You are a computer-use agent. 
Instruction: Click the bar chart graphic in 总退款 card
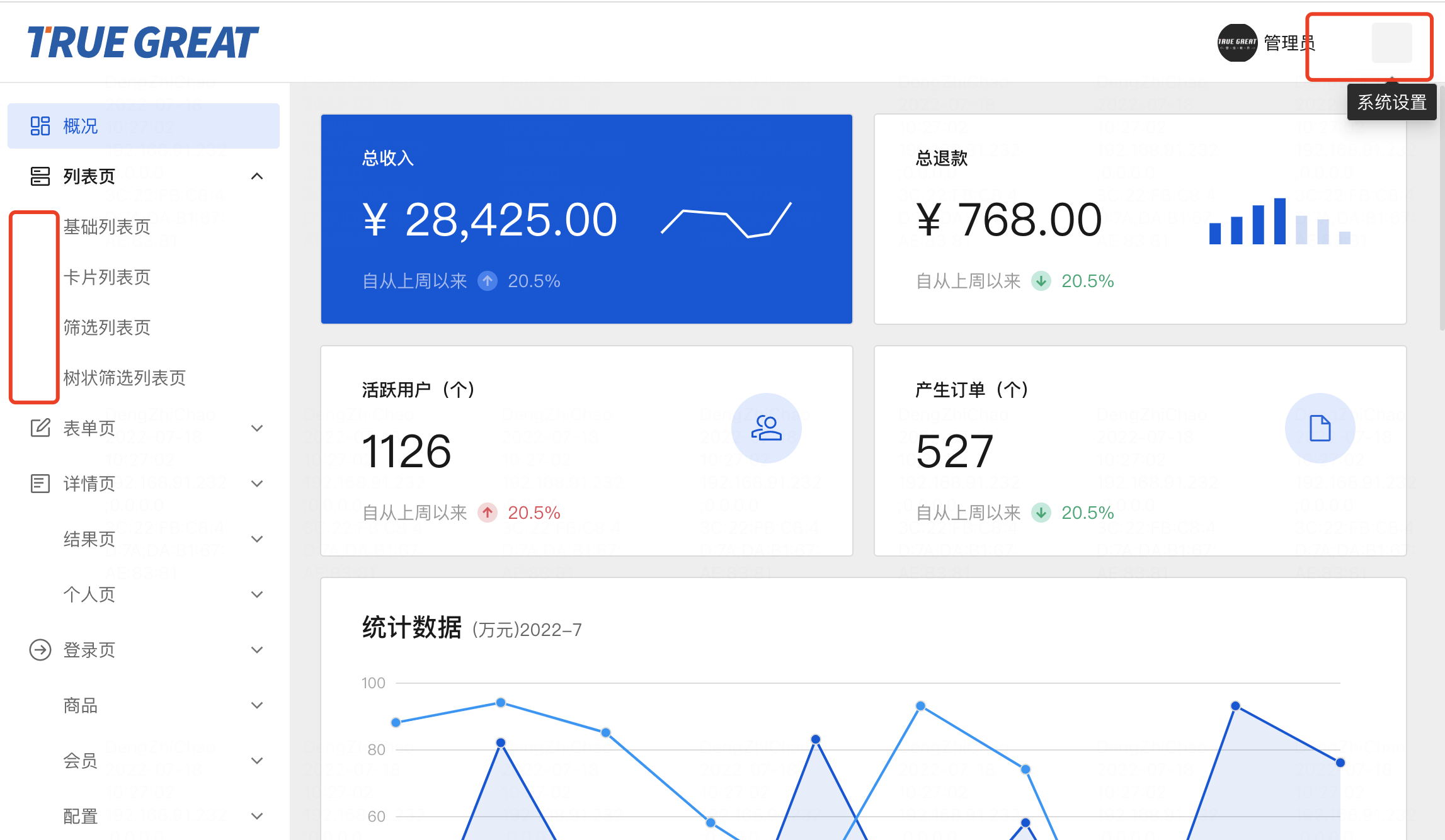tap(1280, 220)
